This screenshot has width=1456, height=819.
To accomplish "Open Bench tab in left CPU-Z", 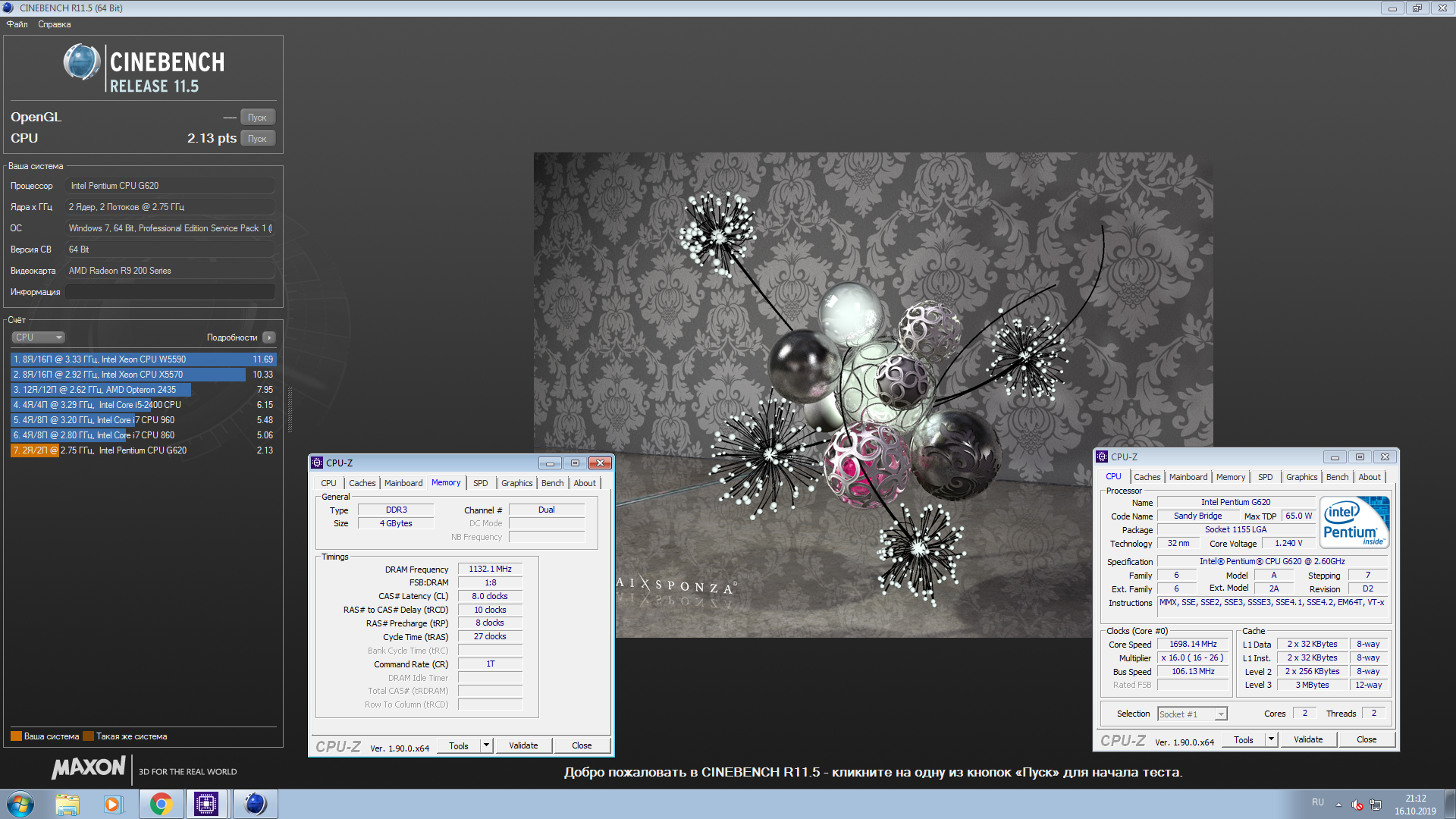I will 553,483.
